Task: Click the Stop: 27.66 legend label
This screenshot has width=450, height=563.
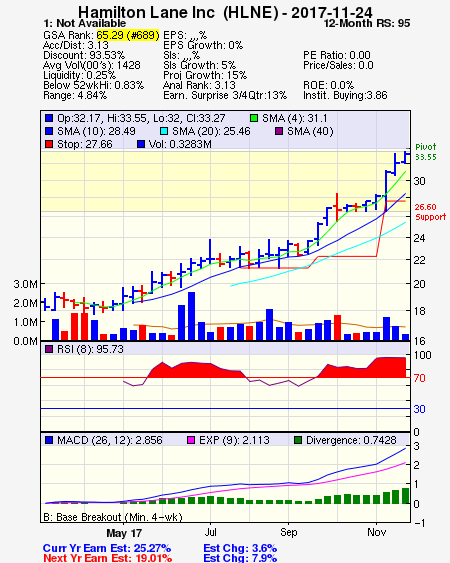Action: pyautogui.click(x=85, y=144)
